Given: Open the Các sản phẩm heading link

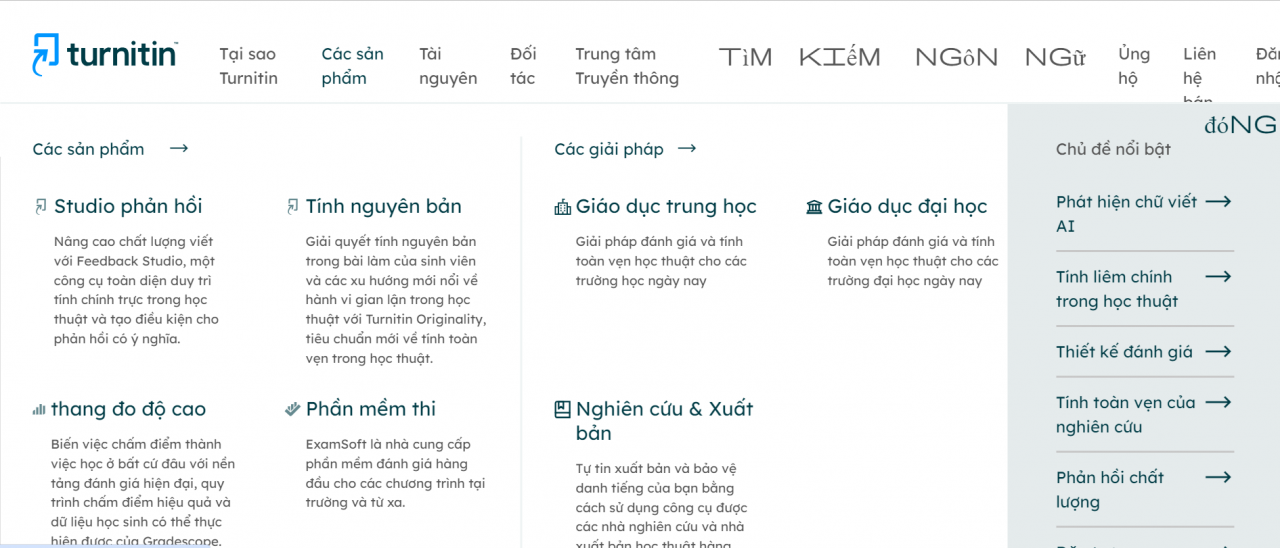Looking at the screenshot, I should 88,149.
